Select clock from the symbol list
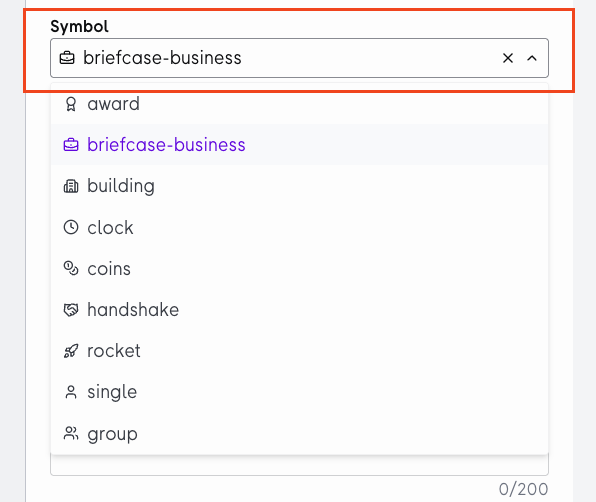 [299, 227]
